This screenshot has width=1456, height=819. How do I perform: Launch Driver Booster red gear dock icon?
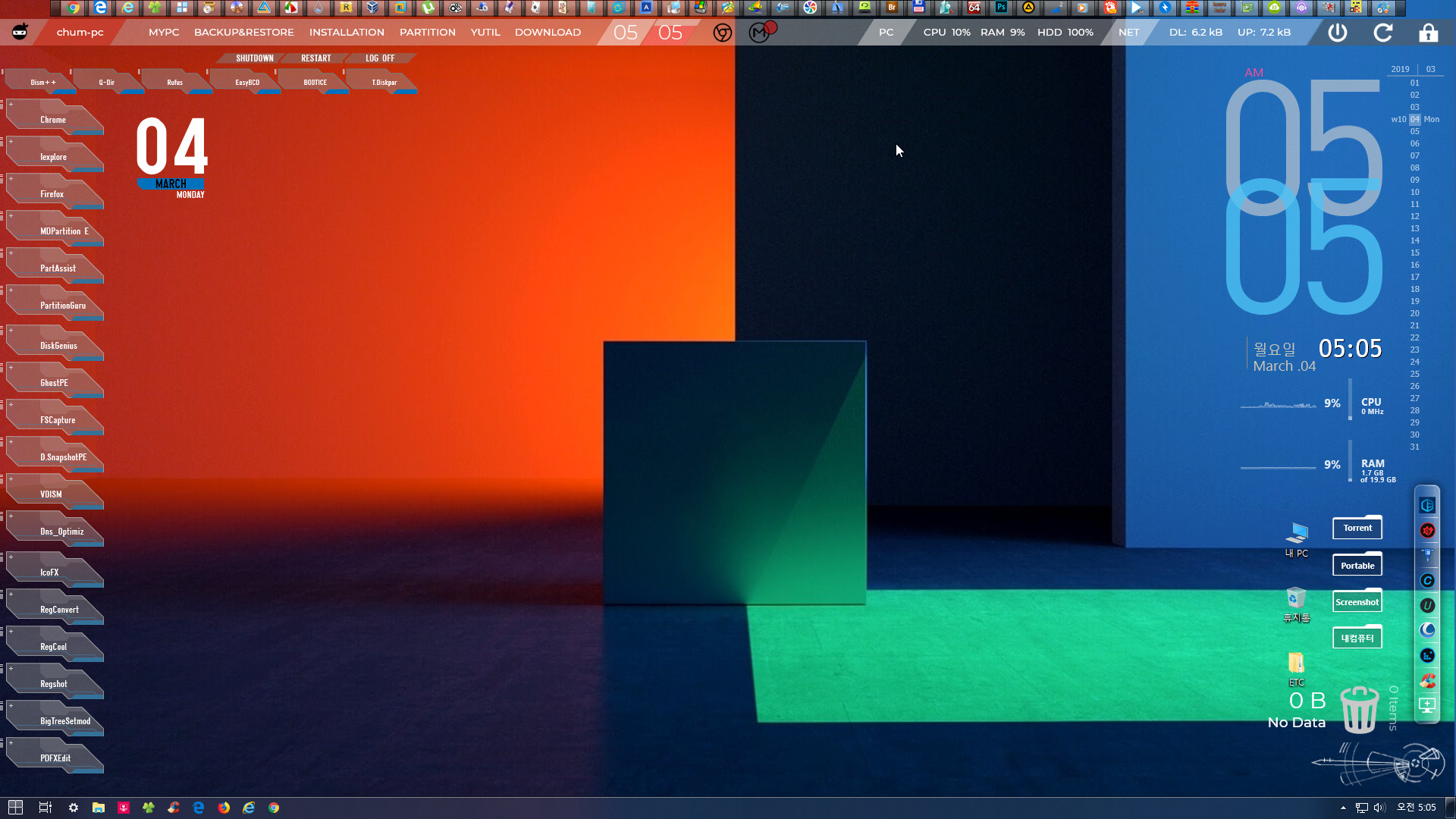(1427, 531)
